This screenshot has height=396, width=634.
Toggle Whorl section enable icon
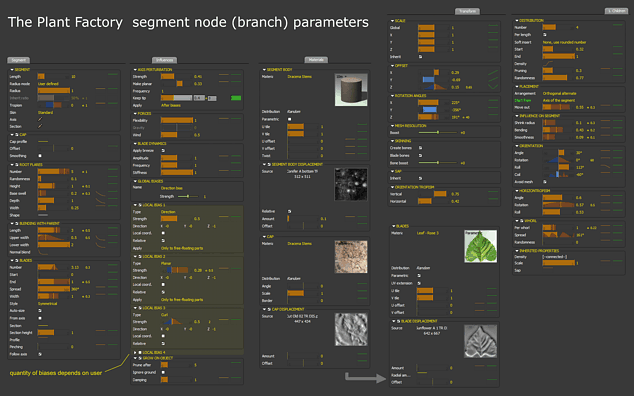[522, 221]
